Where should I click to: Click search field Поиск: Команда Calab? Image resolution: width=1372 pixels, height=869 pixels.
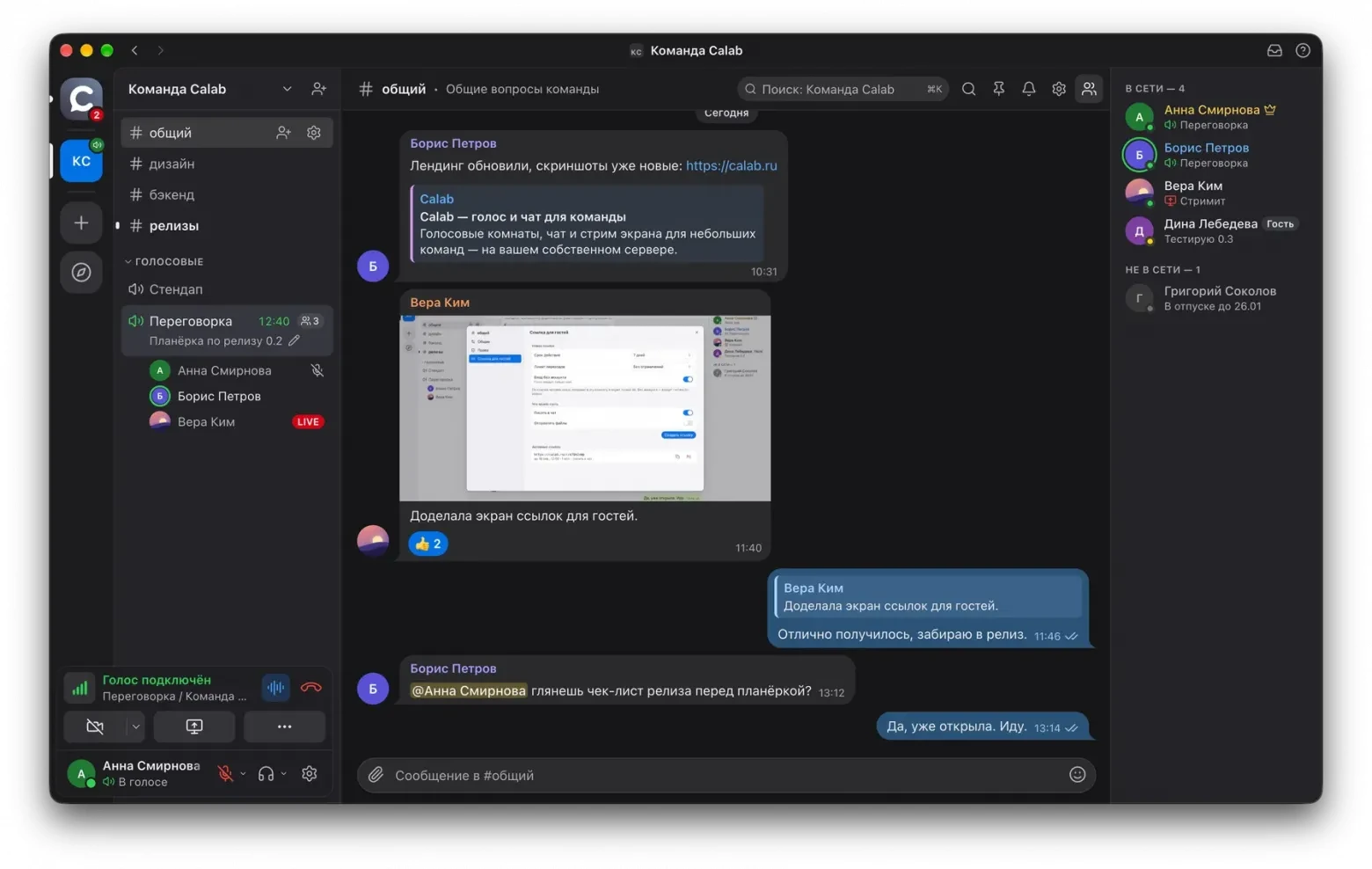tap(843, 89)
